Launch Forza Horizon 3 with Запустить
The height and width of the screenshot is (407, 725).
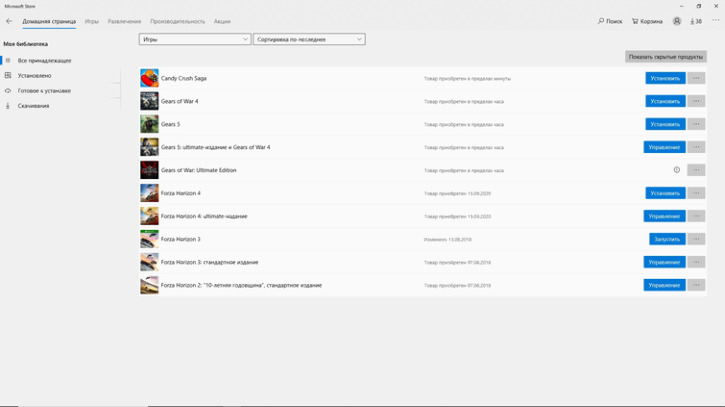pos(667,239)
